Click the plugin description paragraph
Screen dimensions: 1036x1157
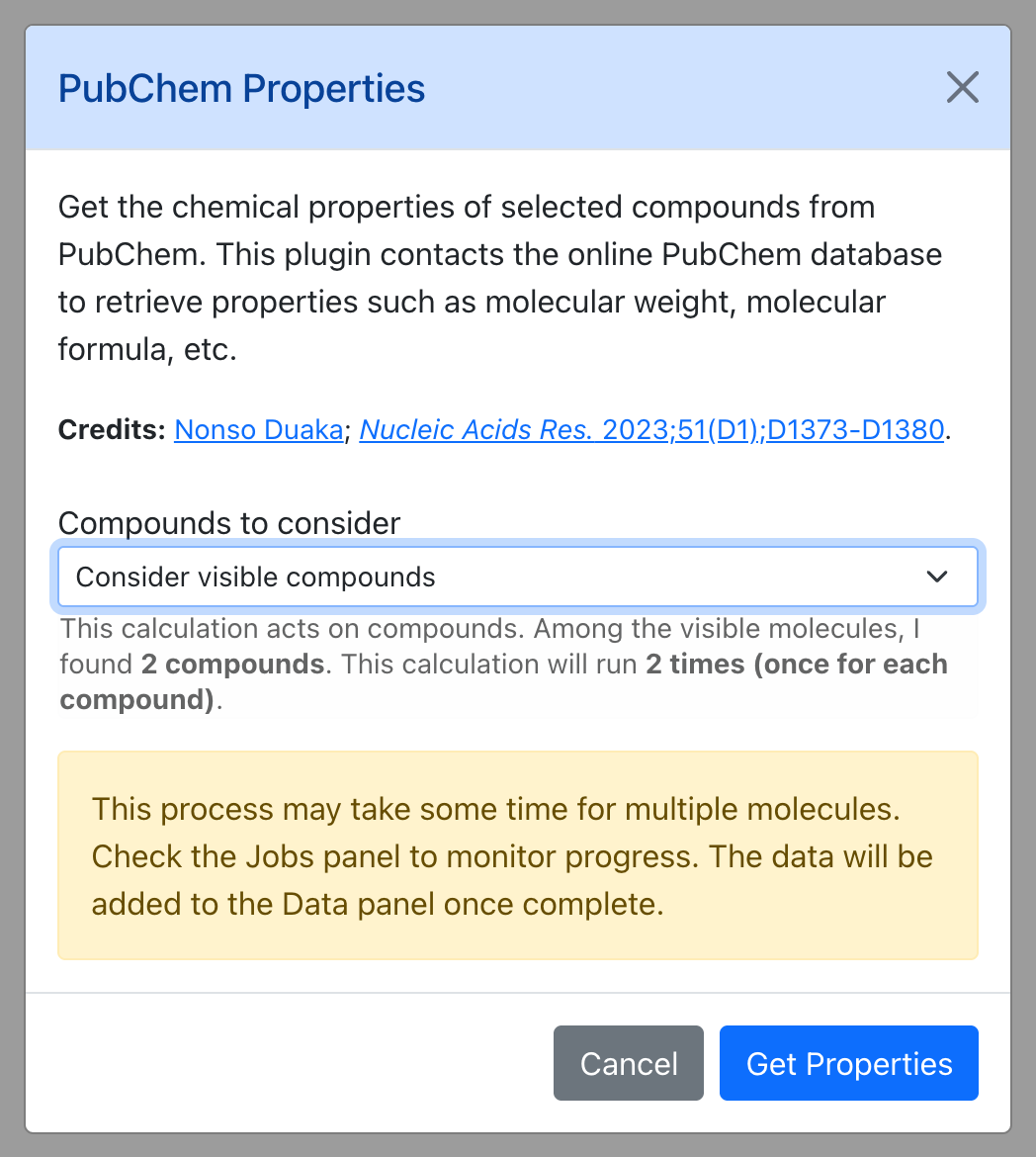click(x=500, y=278)
